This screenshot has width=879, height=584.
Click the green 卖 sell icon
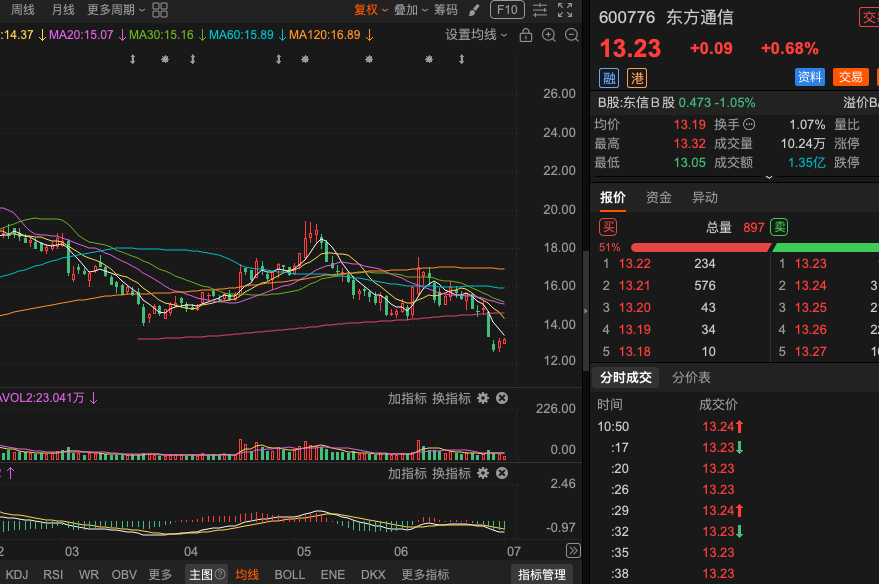coord(779,227)
